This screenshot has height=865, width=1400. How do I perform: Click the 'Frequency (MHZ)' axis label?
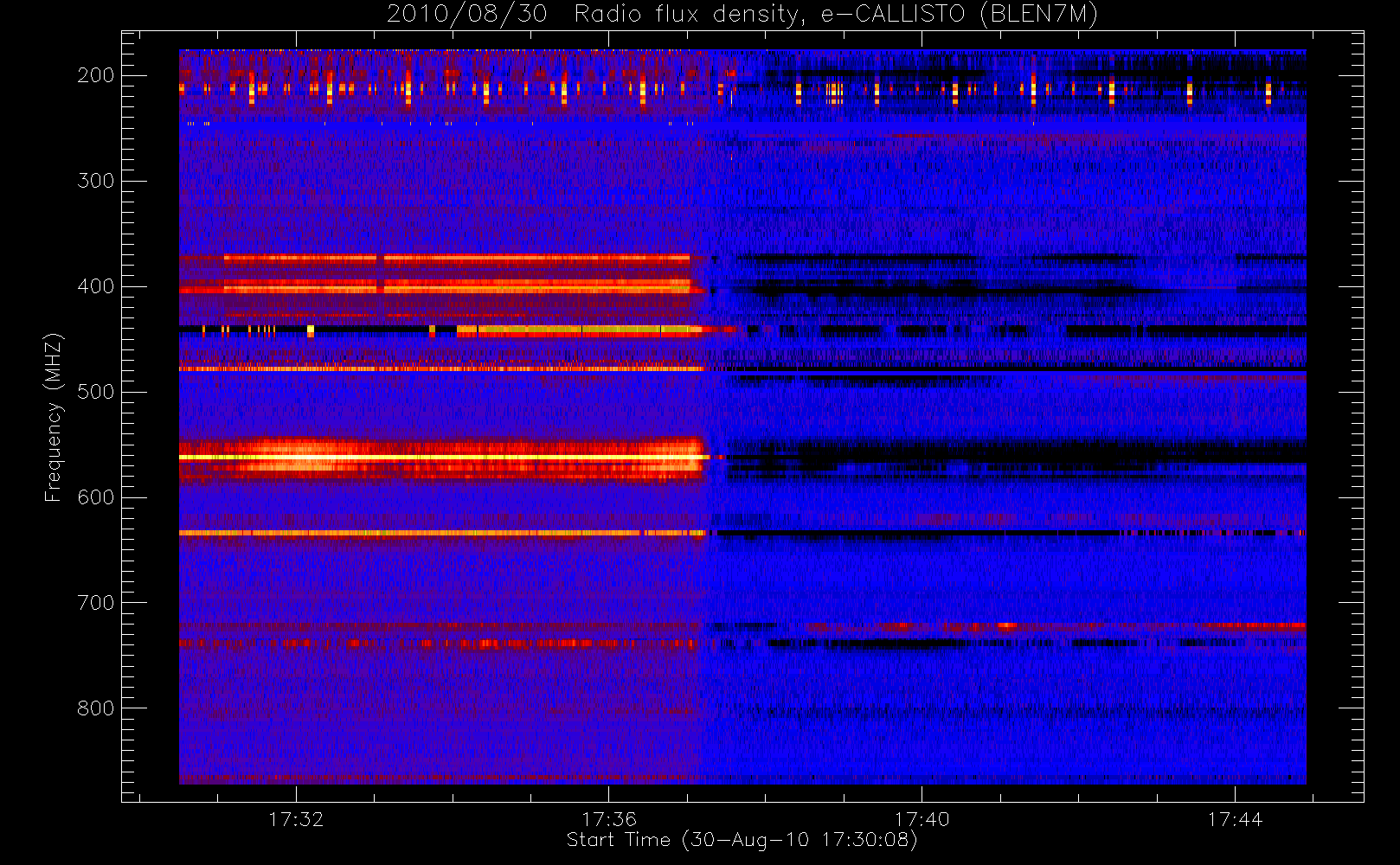pos(54,417)
